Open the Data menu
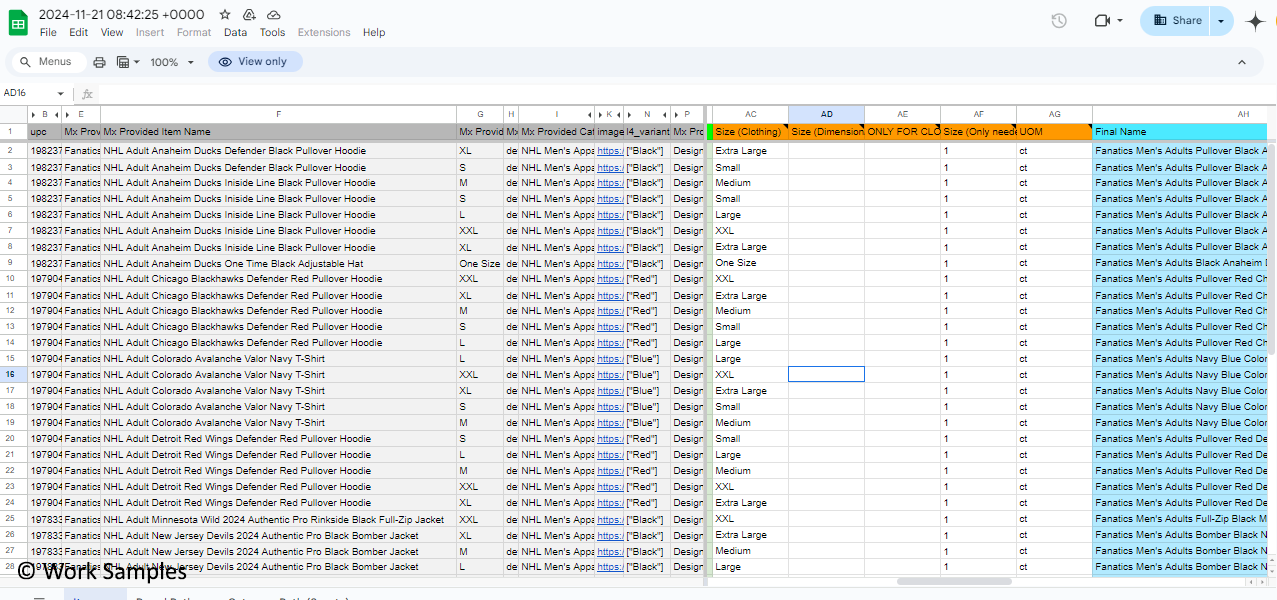The height and width of the screenshot is (600, 1277). [235, 32]
